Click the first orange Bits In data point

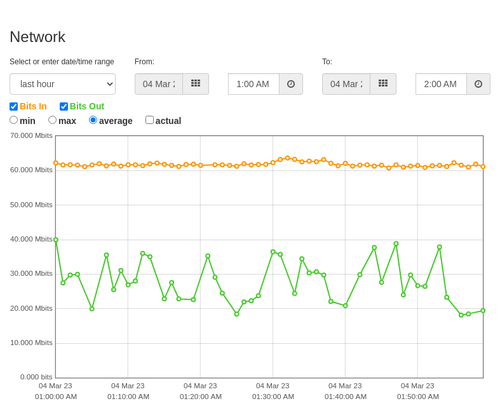56,163
